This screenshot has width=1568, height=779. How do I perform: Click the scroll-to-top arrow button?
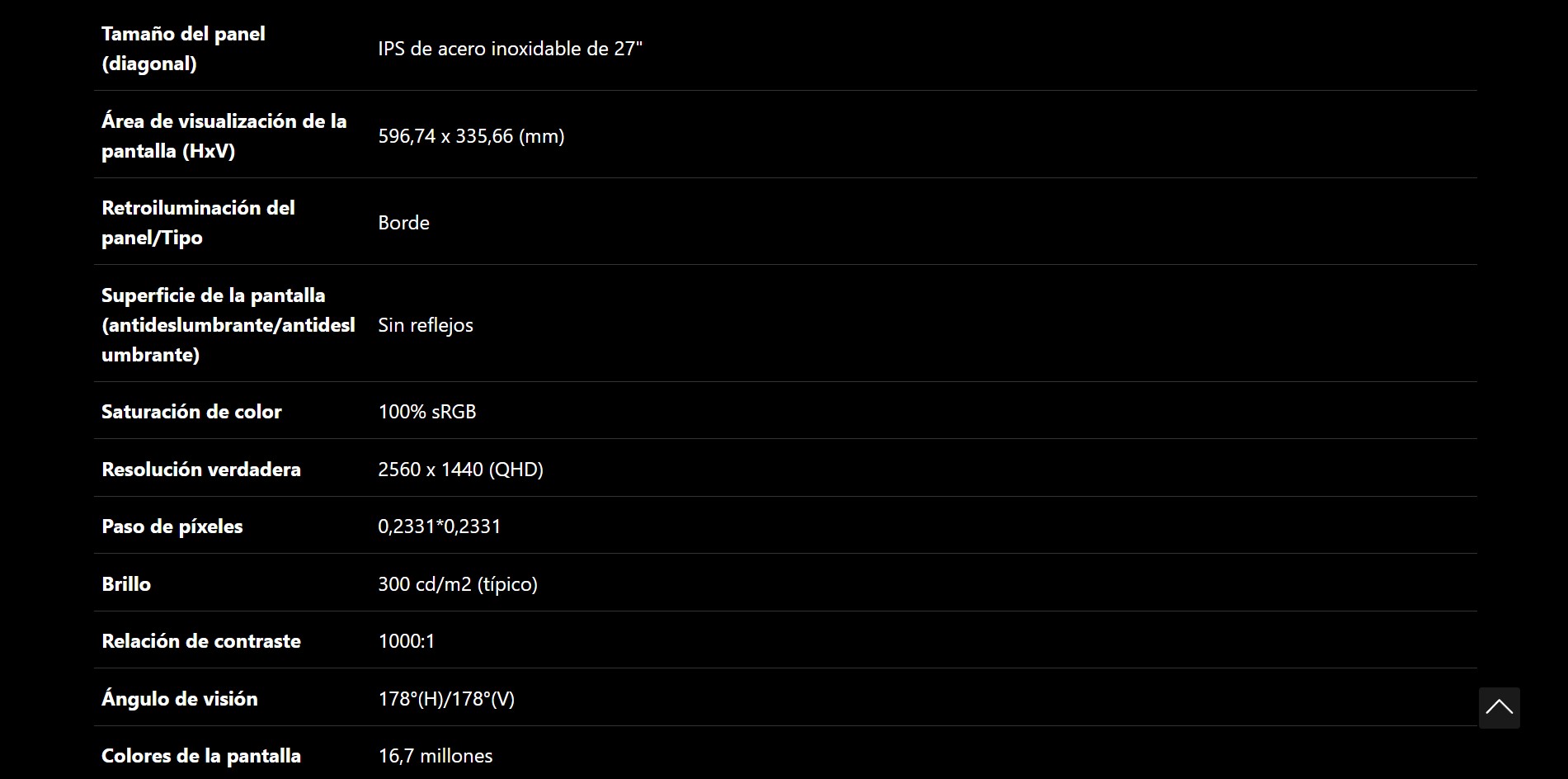pos(1499,708)
